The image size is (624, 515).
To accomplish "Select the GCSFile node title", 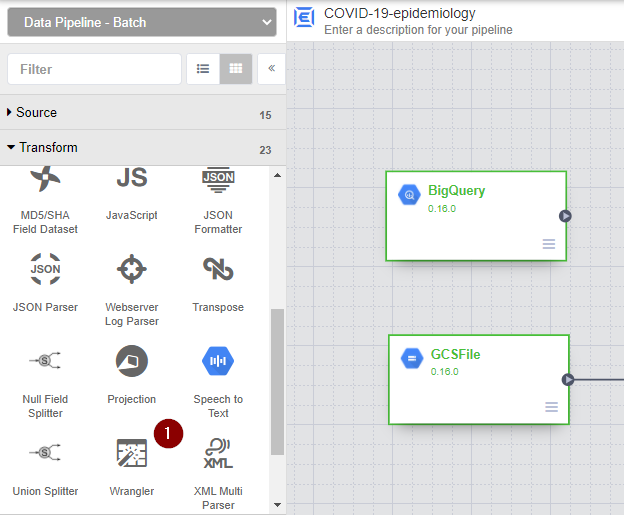I will 455,354.
